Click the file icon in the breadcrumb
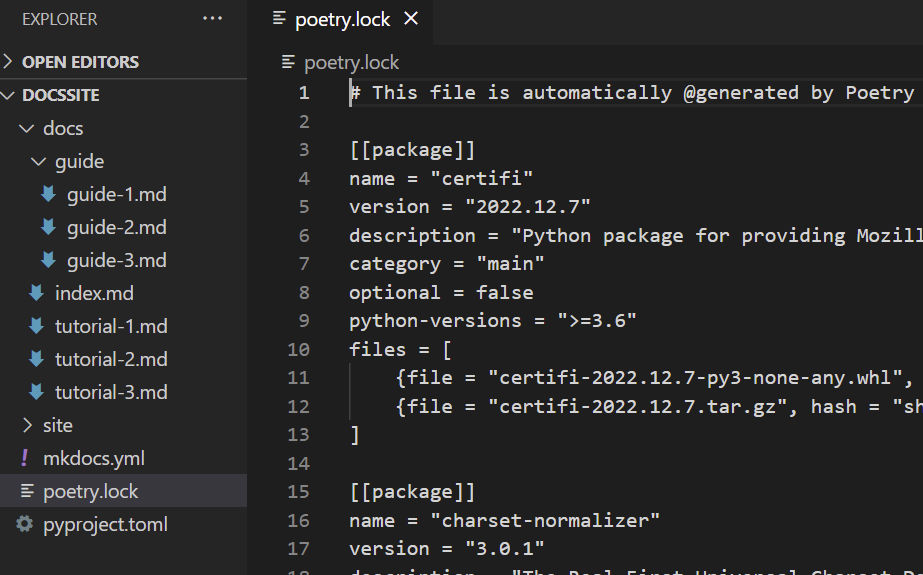The image size is (923, 575). pos(288,61)
